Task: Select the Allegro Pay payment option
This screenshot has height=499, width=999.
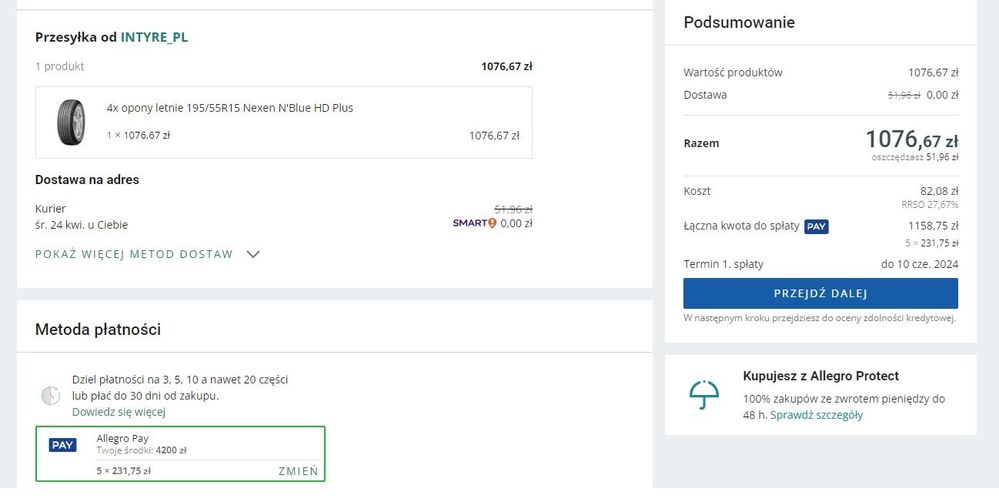Action: [x=180, y=453]
